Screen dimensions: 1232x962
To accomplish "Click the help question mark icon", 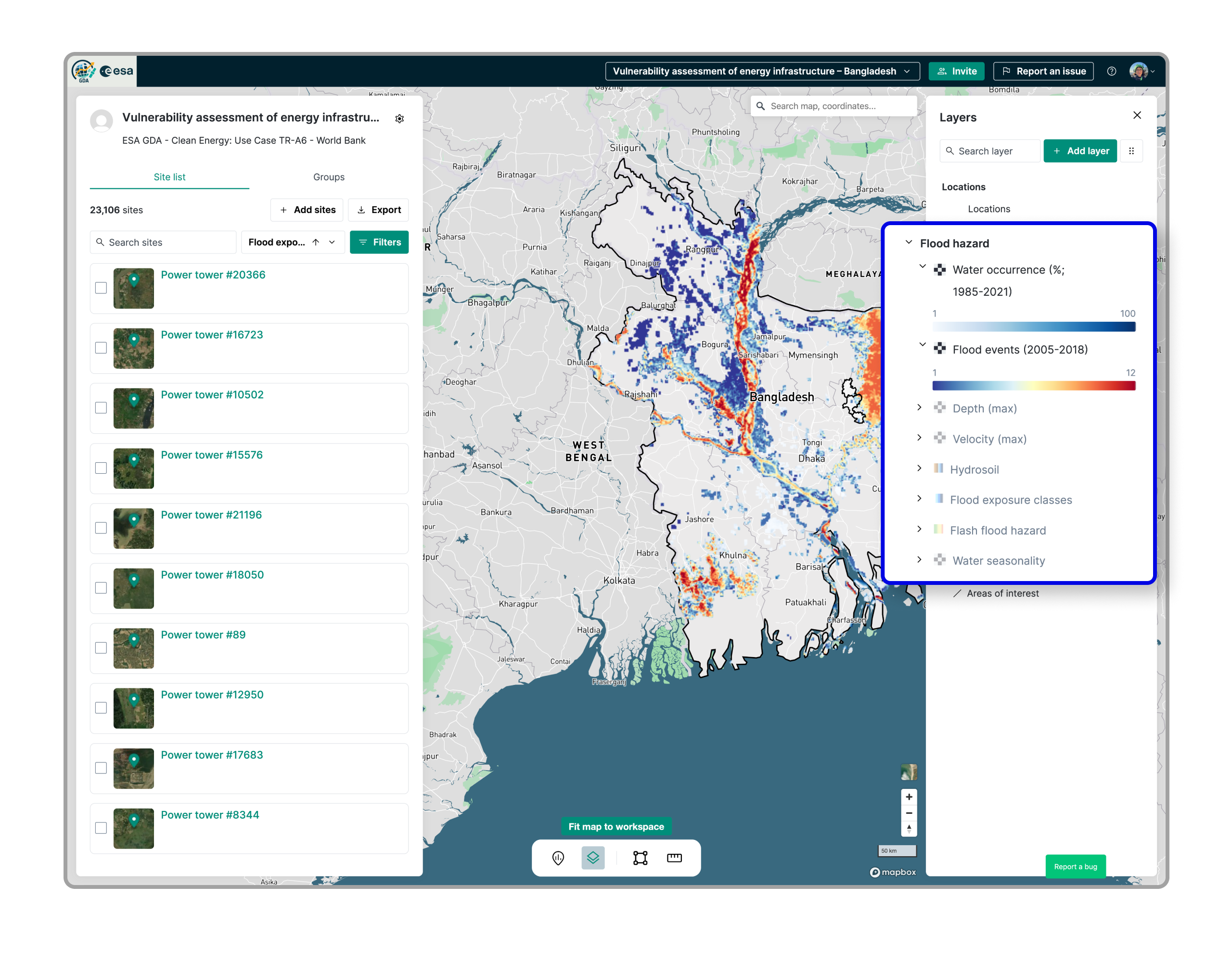I will coord(1111,72).
